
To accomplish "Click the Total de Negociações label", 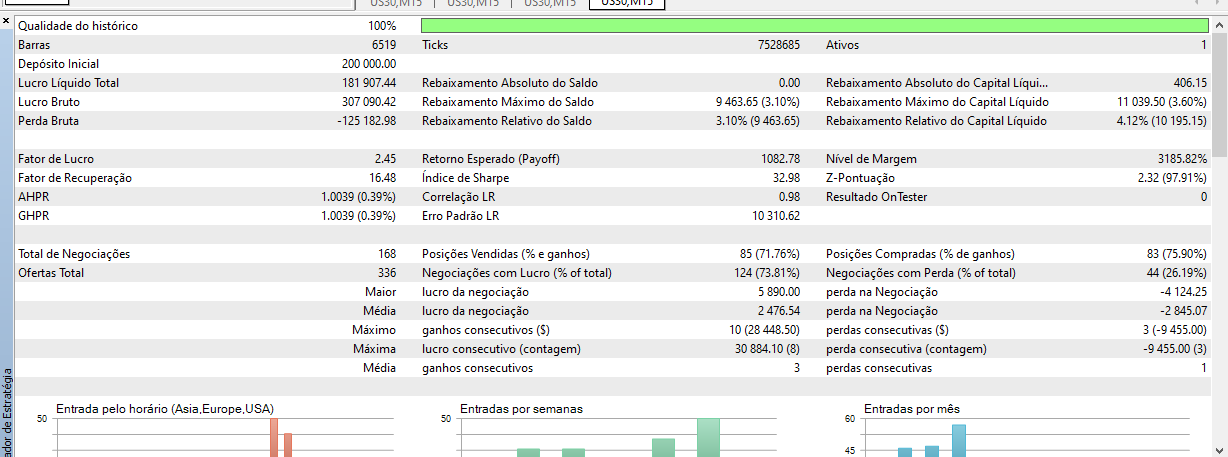I will click(74, 254).
